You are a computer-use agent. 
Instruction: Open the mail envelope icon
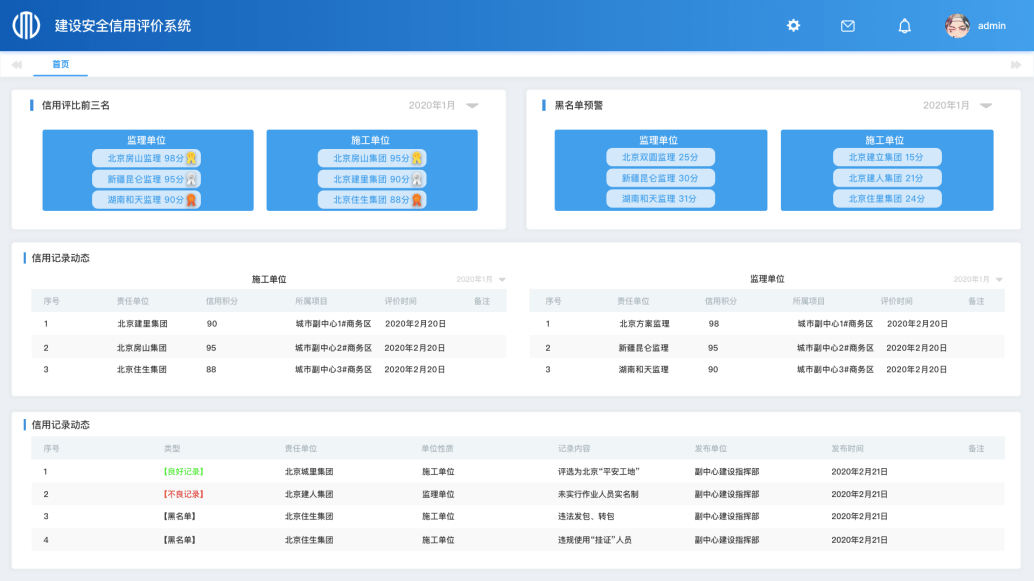pyautogui.click(x=847, y=26)
